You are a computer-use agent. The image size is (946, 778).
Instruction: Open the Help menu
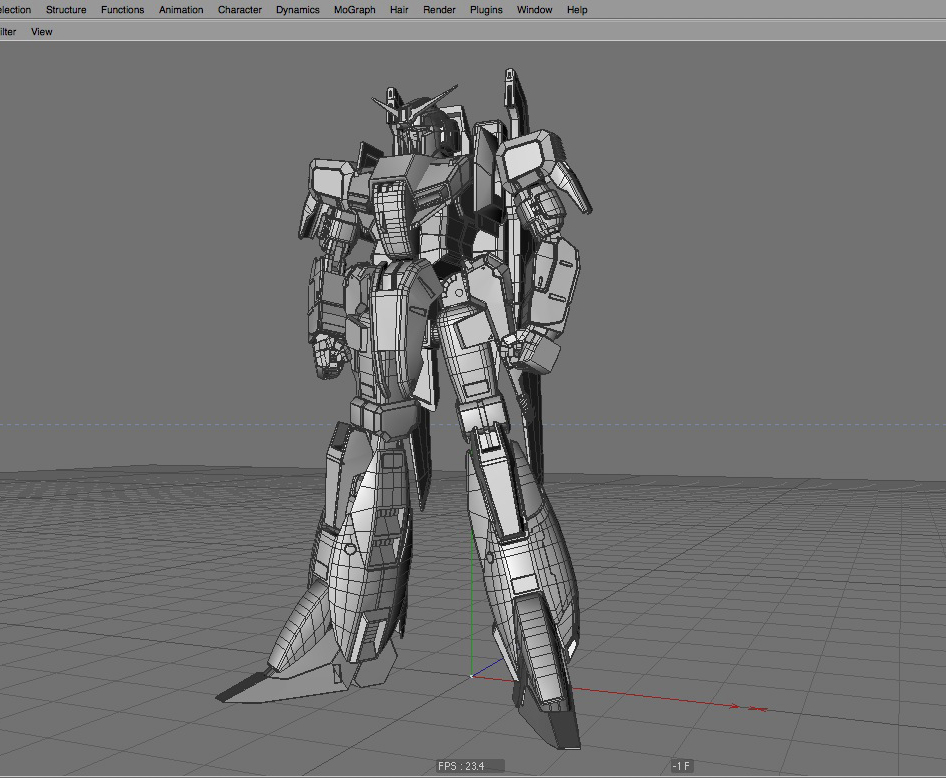click(x=577, y=10)
